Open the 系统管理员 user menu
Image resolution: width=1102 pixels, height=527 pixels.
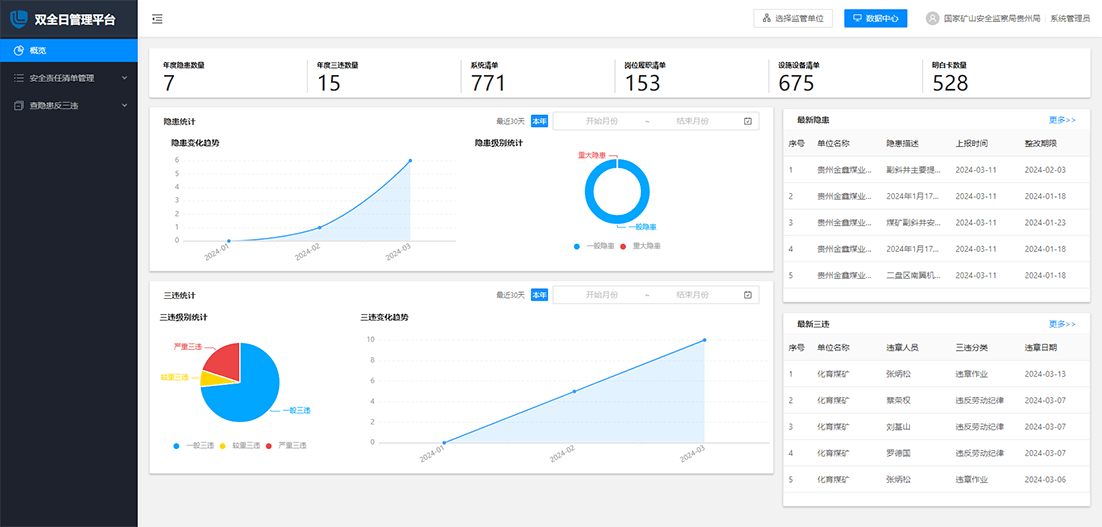[x=1069, y=18]
